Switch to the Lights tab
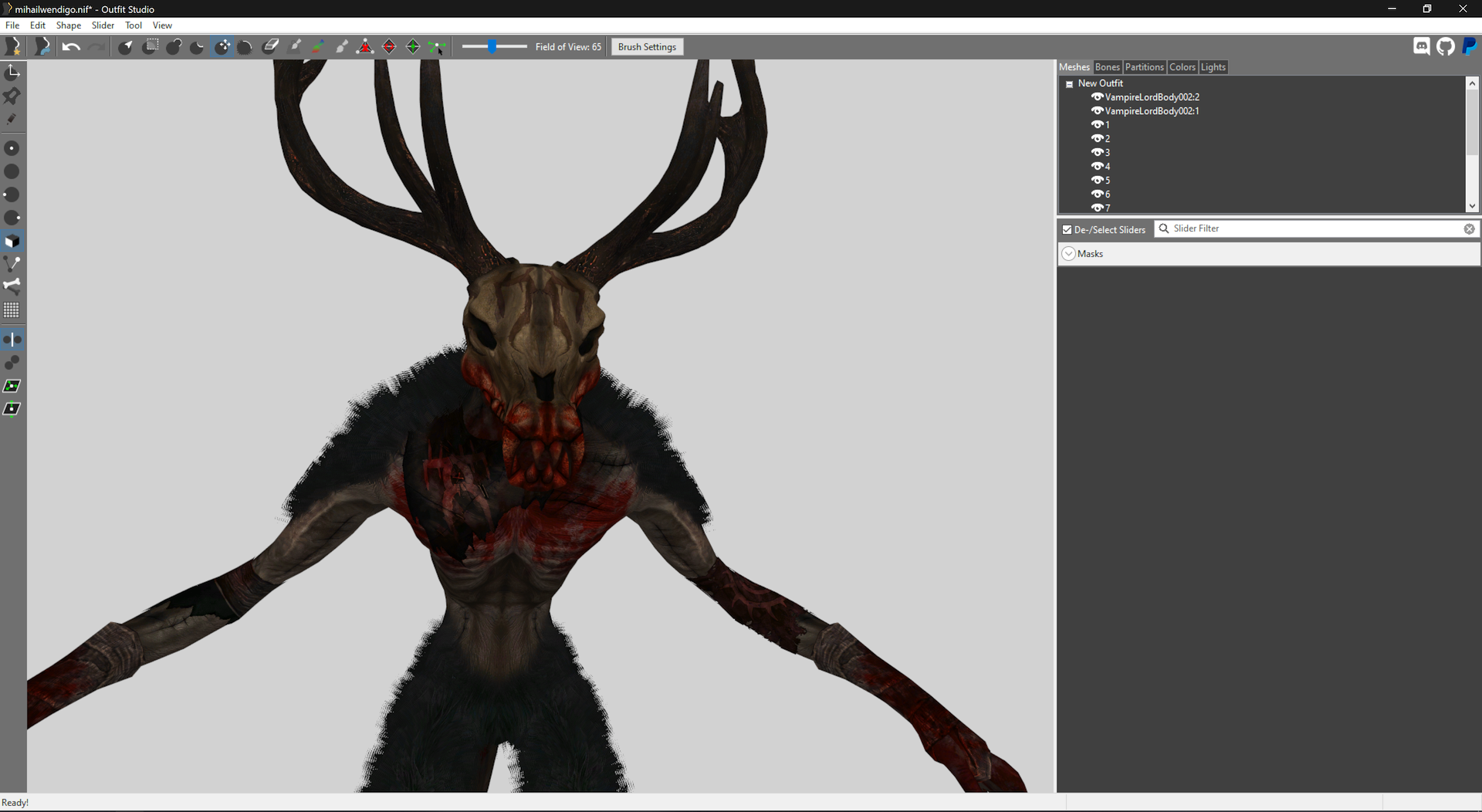 pyautogui.click(x=1213, y=67)
